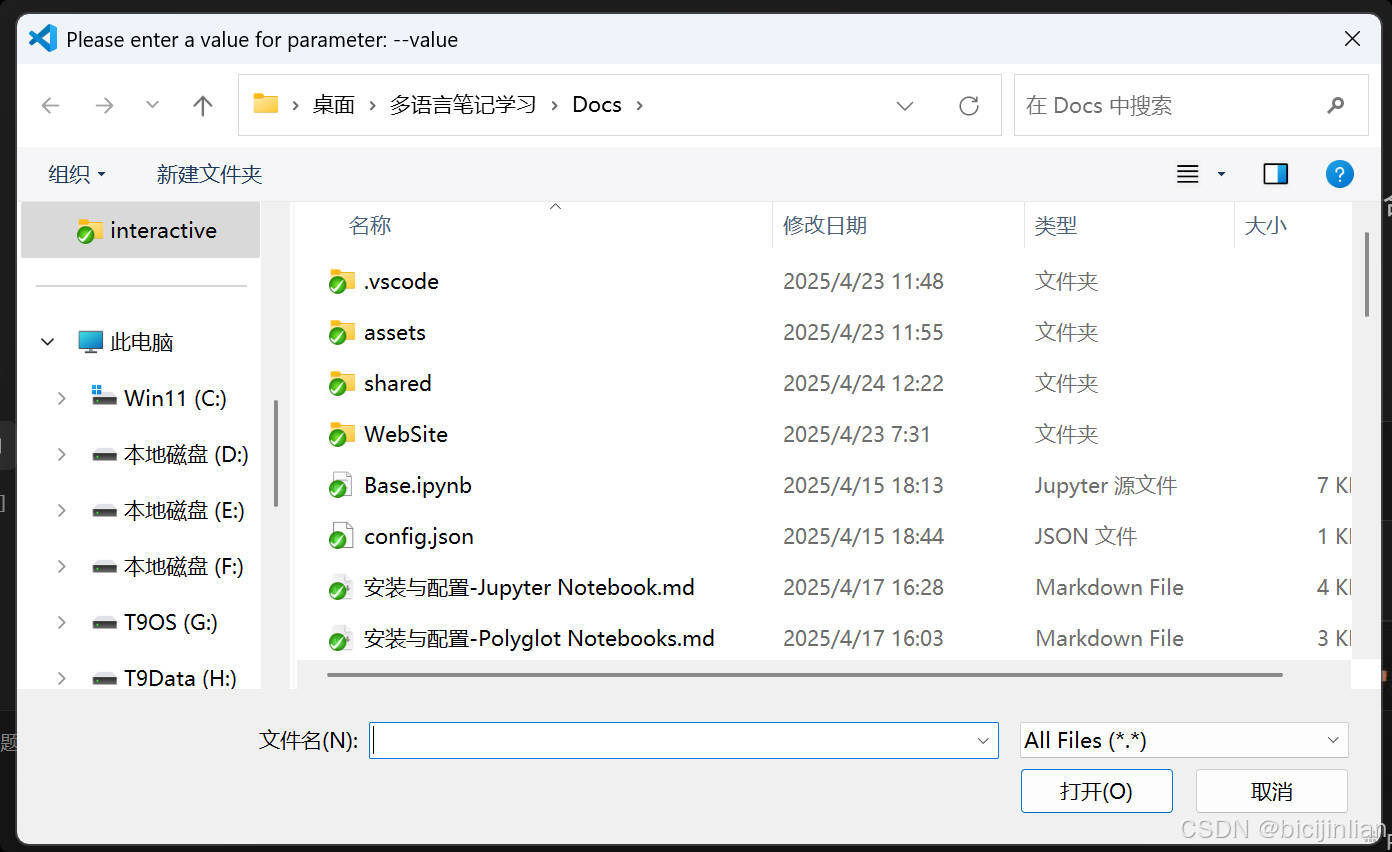Click 安装与配置-Polyglot Notebooks.md file icon
Viewport: 1392px width, 852px height.
pyautogui.click(x=341, y=638)
